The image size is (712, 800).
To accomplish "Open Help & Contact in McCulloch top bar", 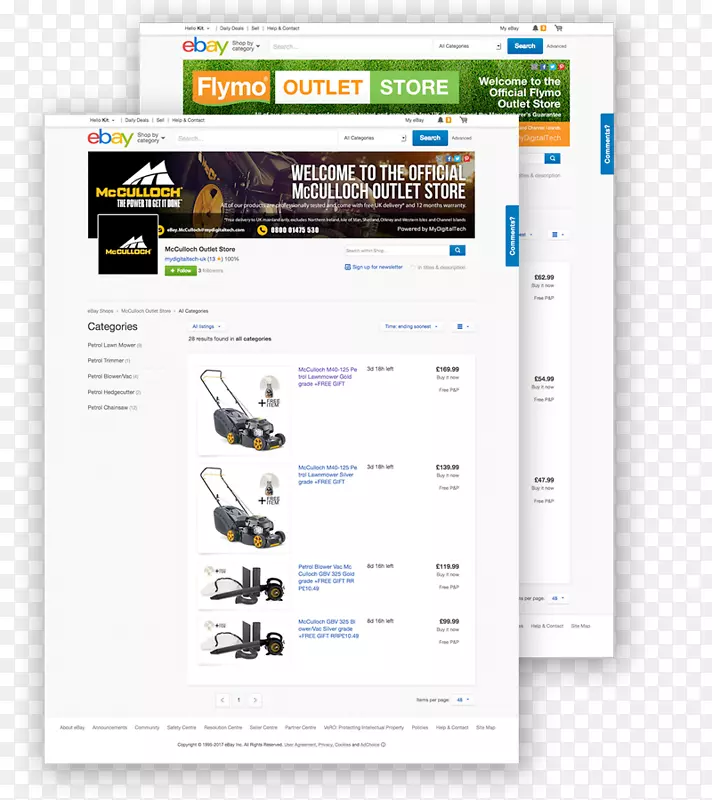I will click(188, 120).
